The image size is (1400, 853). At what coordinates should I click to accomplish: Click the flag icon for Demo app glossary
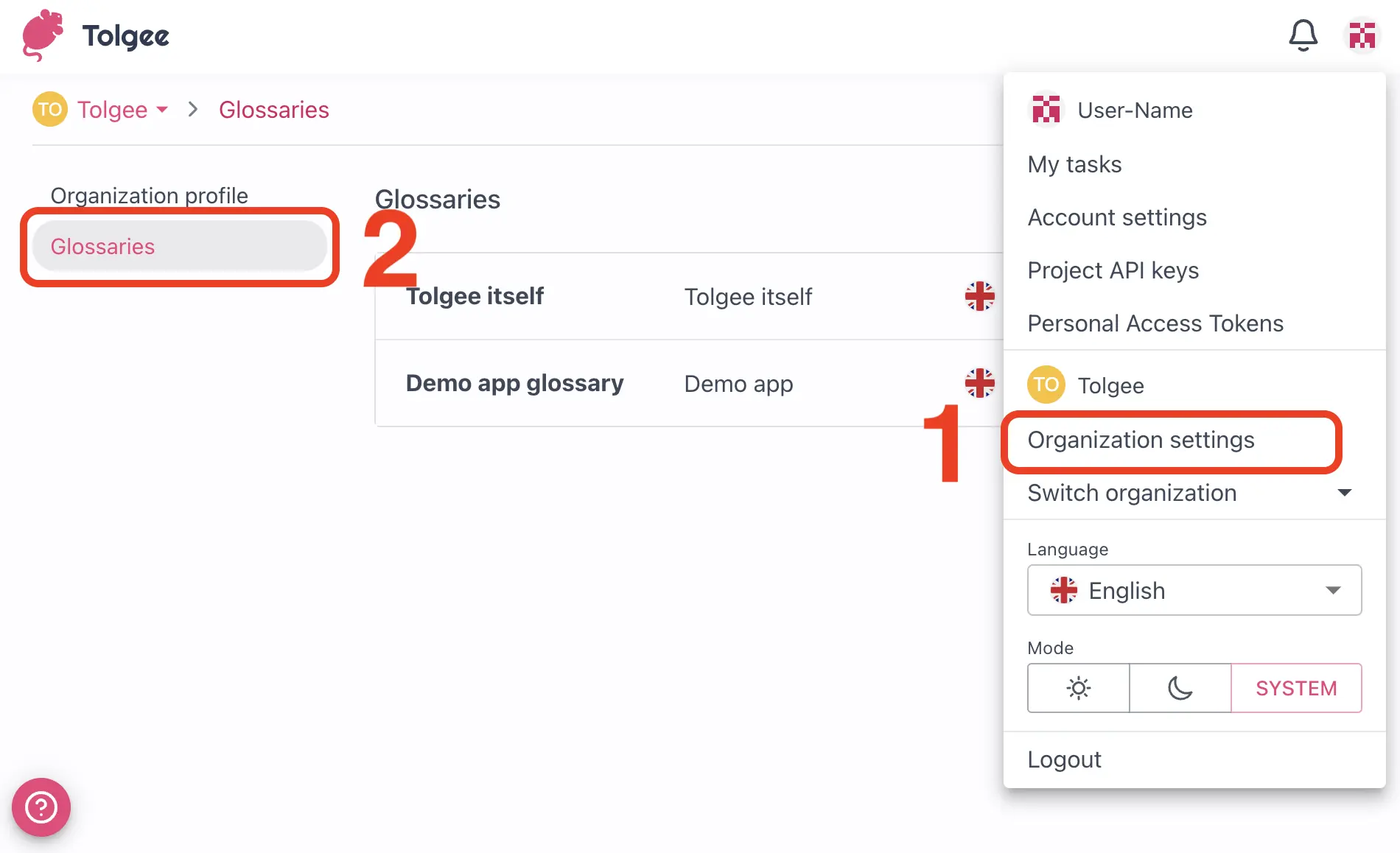coord(979,383)
